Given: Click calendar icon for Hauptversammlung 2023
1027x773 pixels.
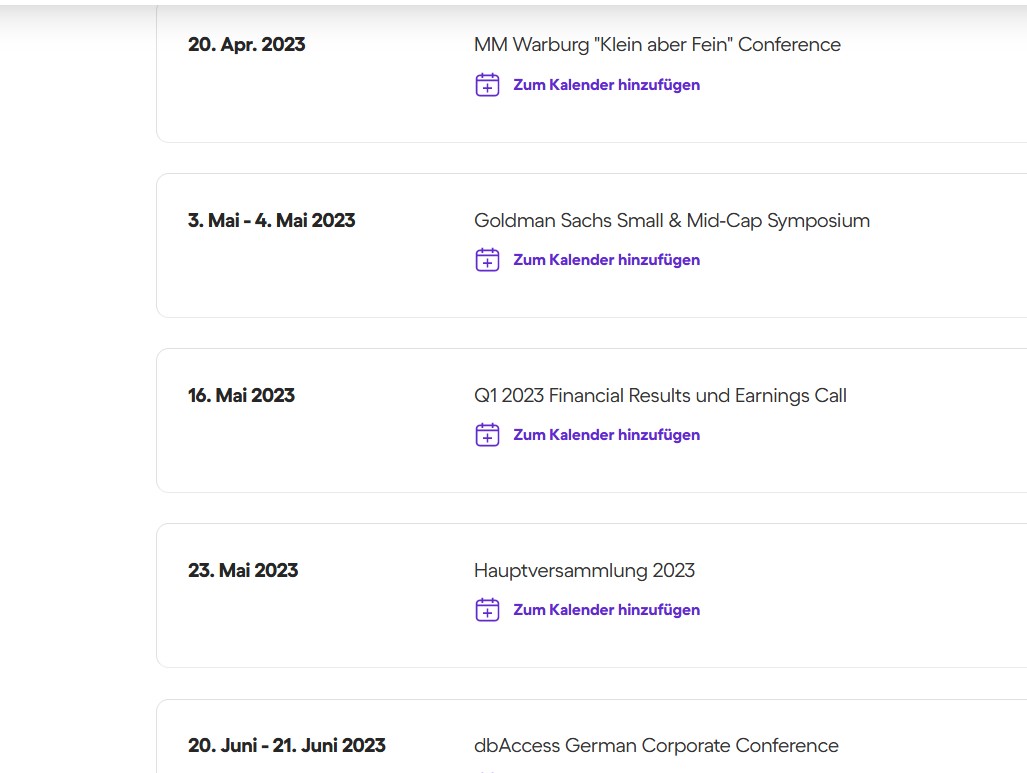Looking at the screenshot, I should (487, 610).
